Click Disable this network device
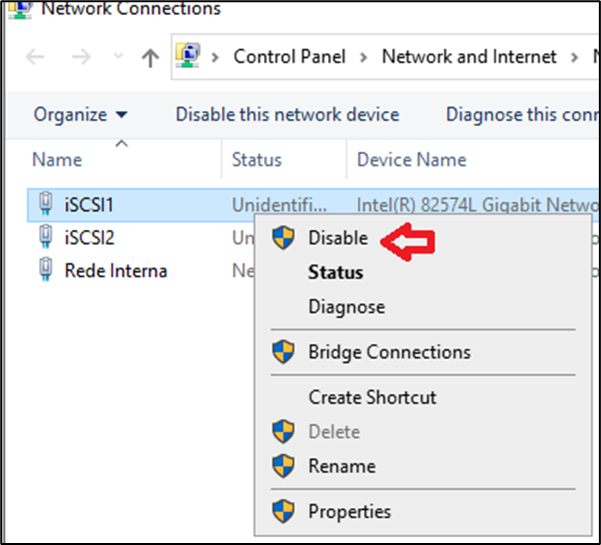Viewport: 601px width, 545px height. point(287,114)
